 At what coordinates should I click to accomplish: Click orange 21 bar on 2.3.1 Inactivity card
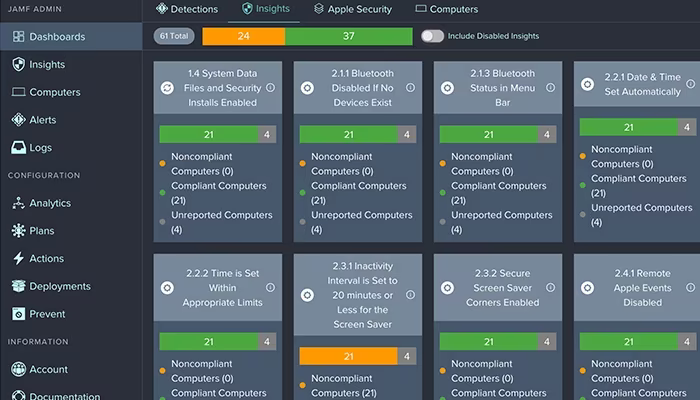pos(348,356)
